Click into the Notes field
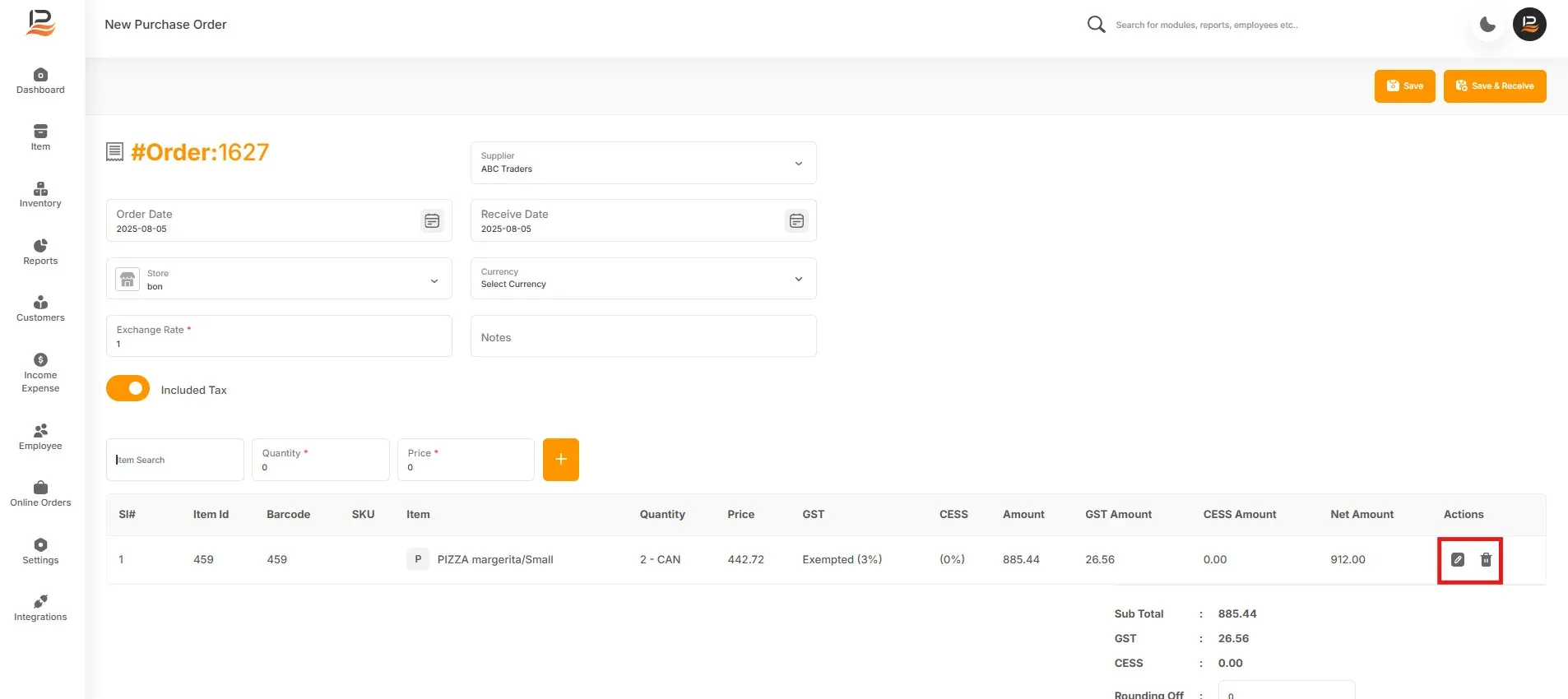 point(643,336)
